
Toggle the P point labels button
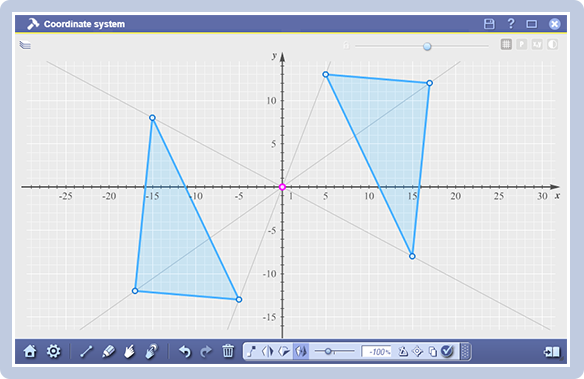pyautogui.click(x=521, y=44)
